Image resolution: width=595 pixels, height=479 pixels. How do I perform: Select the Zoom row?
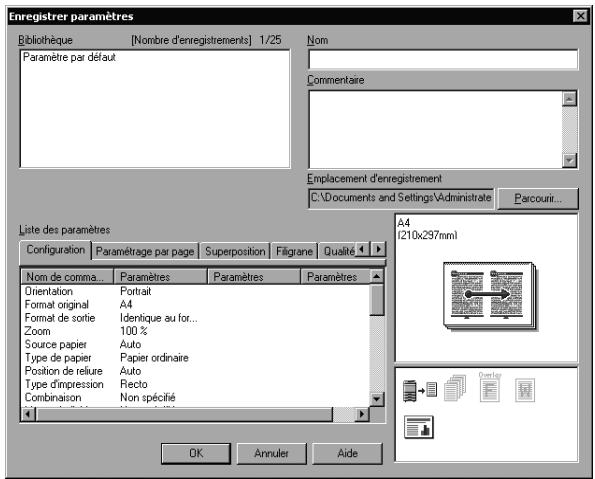(x=195, y=331)
